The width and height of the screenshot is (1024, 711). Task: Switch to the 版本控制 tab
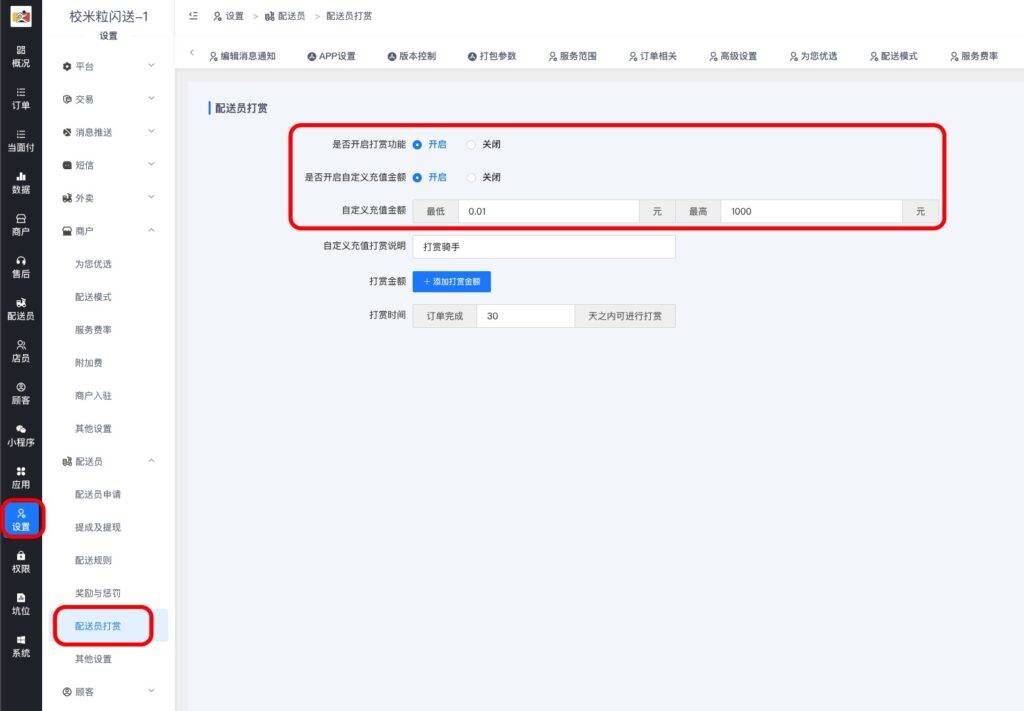coord(411,56)
